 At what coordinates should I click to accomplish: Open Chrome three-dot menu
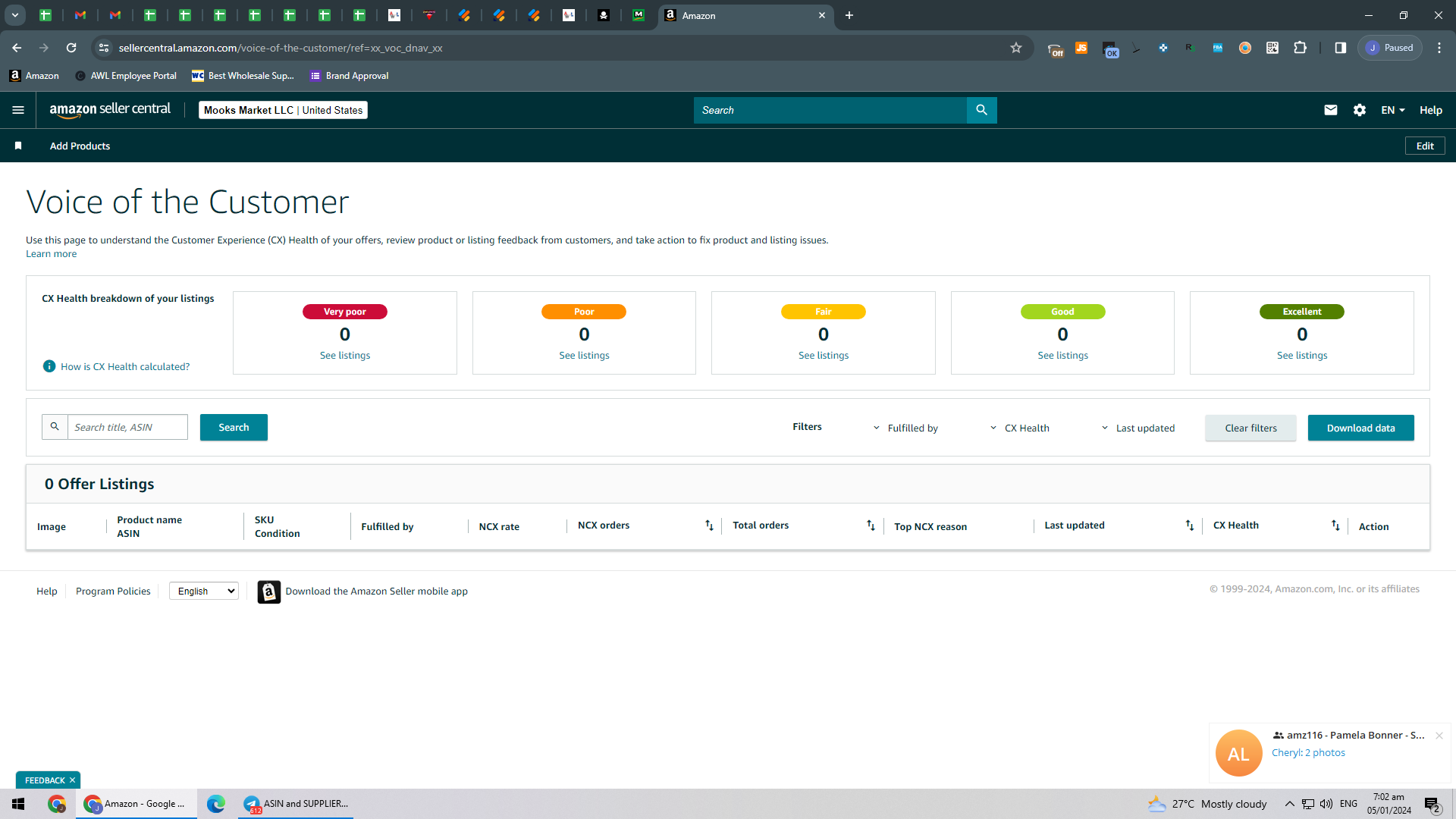pyautogui.click(x=1439, y=48)
